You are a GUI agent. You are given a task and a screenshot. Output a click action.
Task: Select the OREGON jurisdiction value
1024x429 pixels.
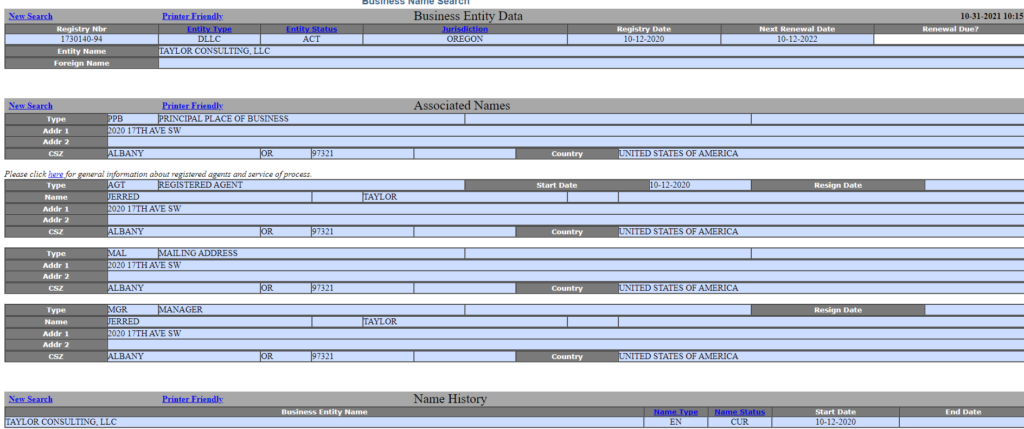(465, 39)
